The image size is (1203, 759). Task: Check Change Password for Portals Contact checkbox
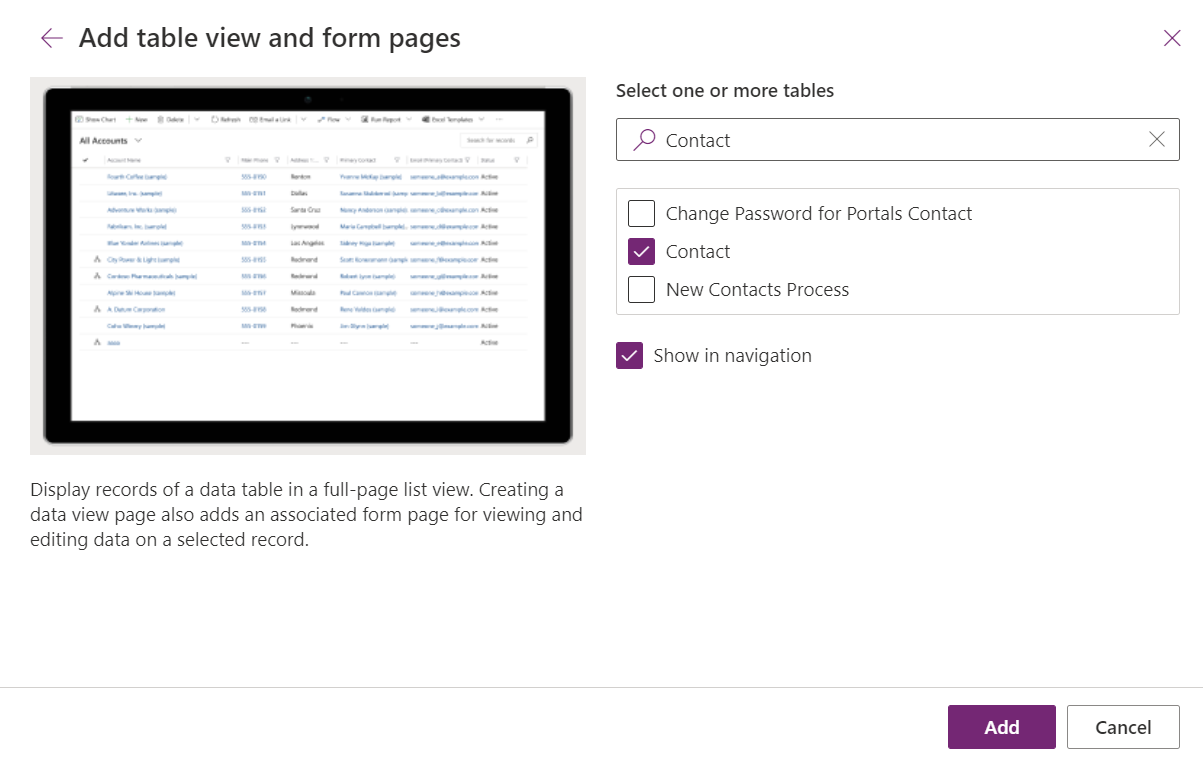tap(641, 213)
